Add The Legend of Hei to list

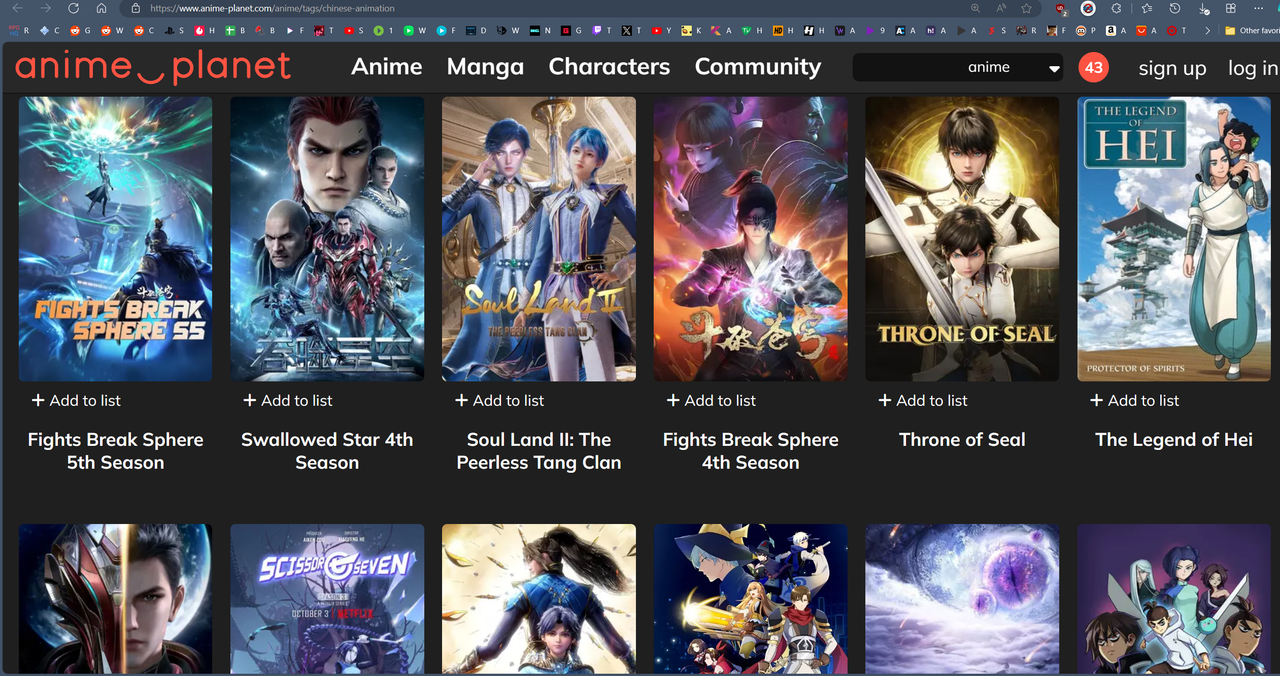coord(1134,400)
